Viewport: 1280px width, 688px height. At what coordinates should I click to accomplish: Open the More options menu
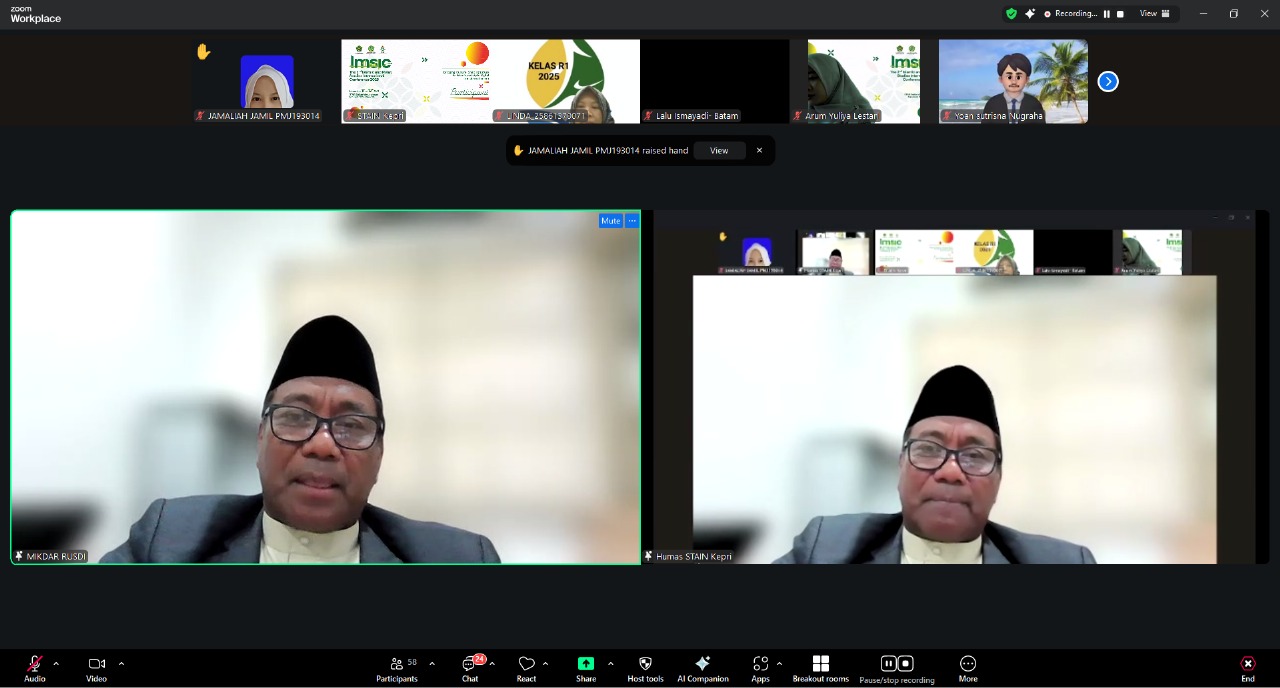pyautogui.click(x=967, y=665)
